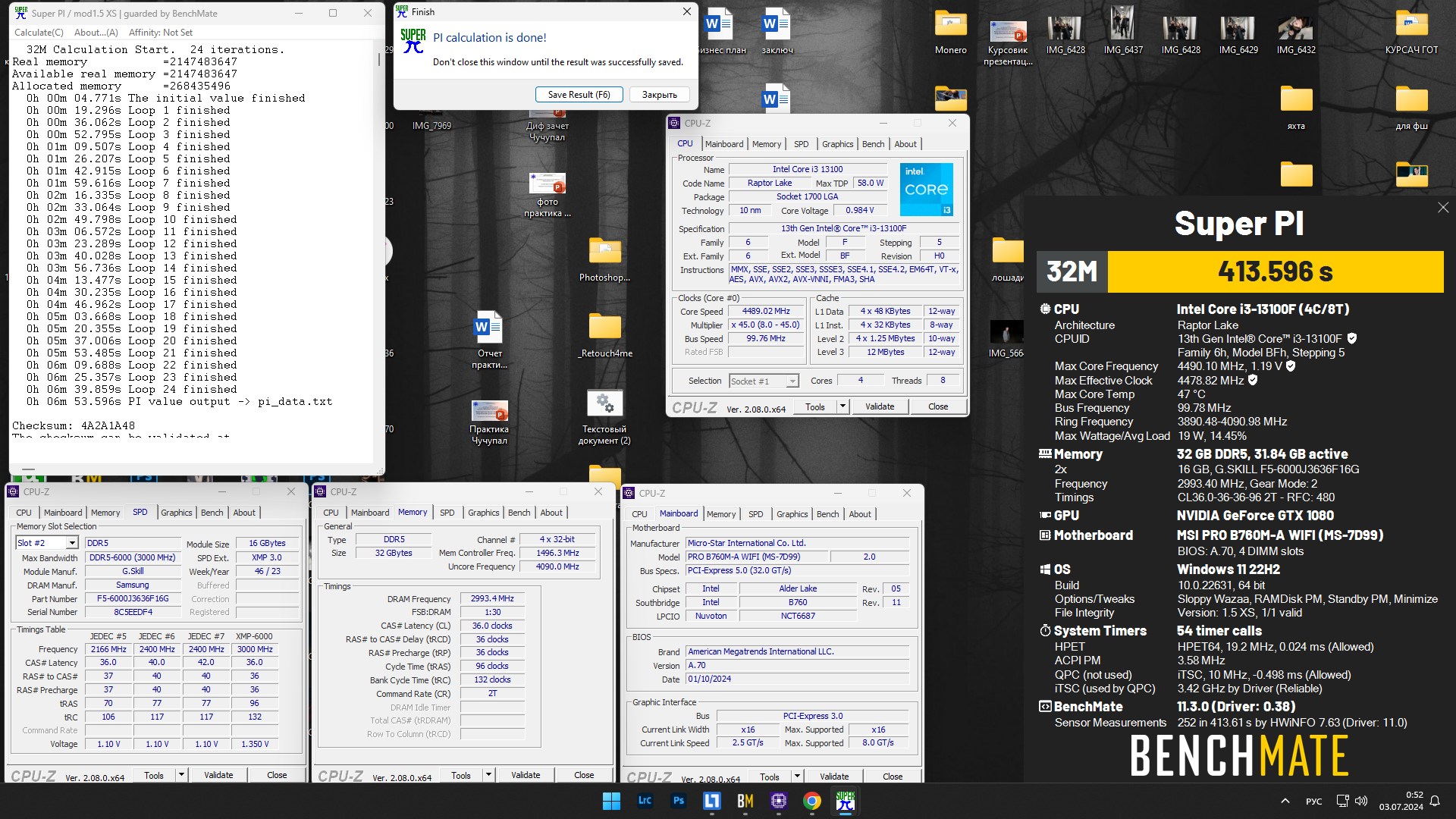Screen dimensions: 1456x819
Task: Click the Закрыть button in Finish dialog
Action: (x=660, y=95)
